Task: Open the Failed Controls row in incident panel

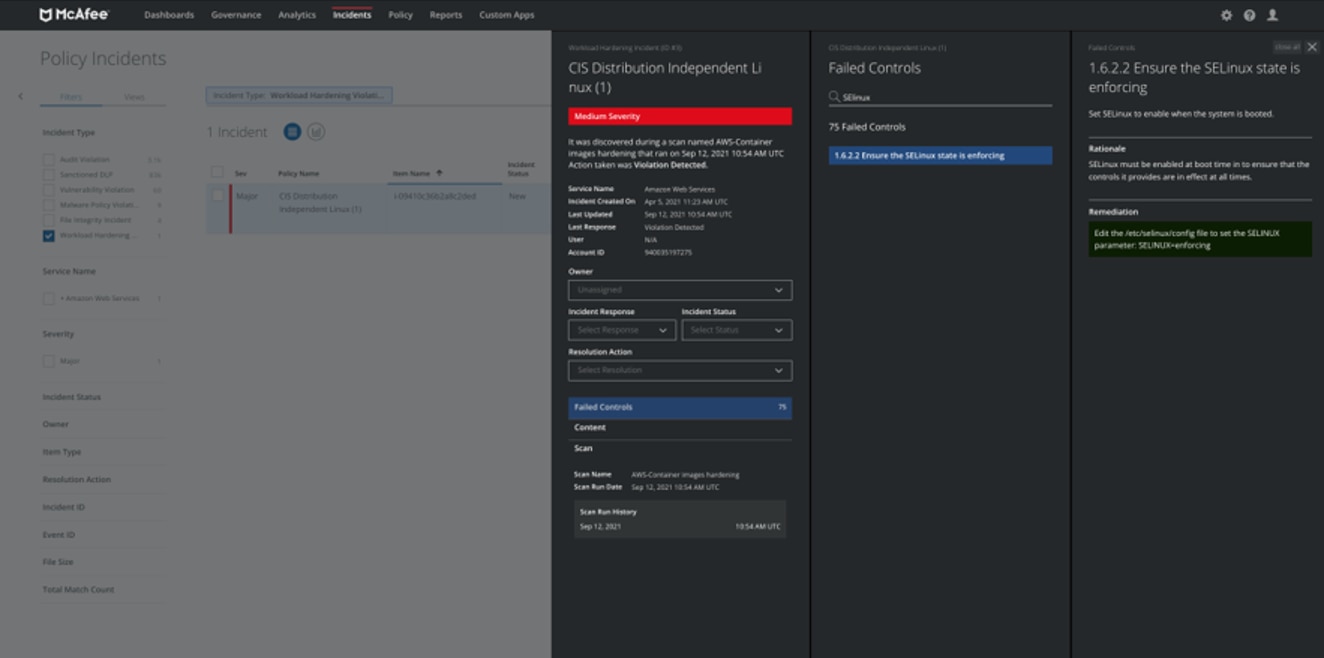Action: [680, 407]
